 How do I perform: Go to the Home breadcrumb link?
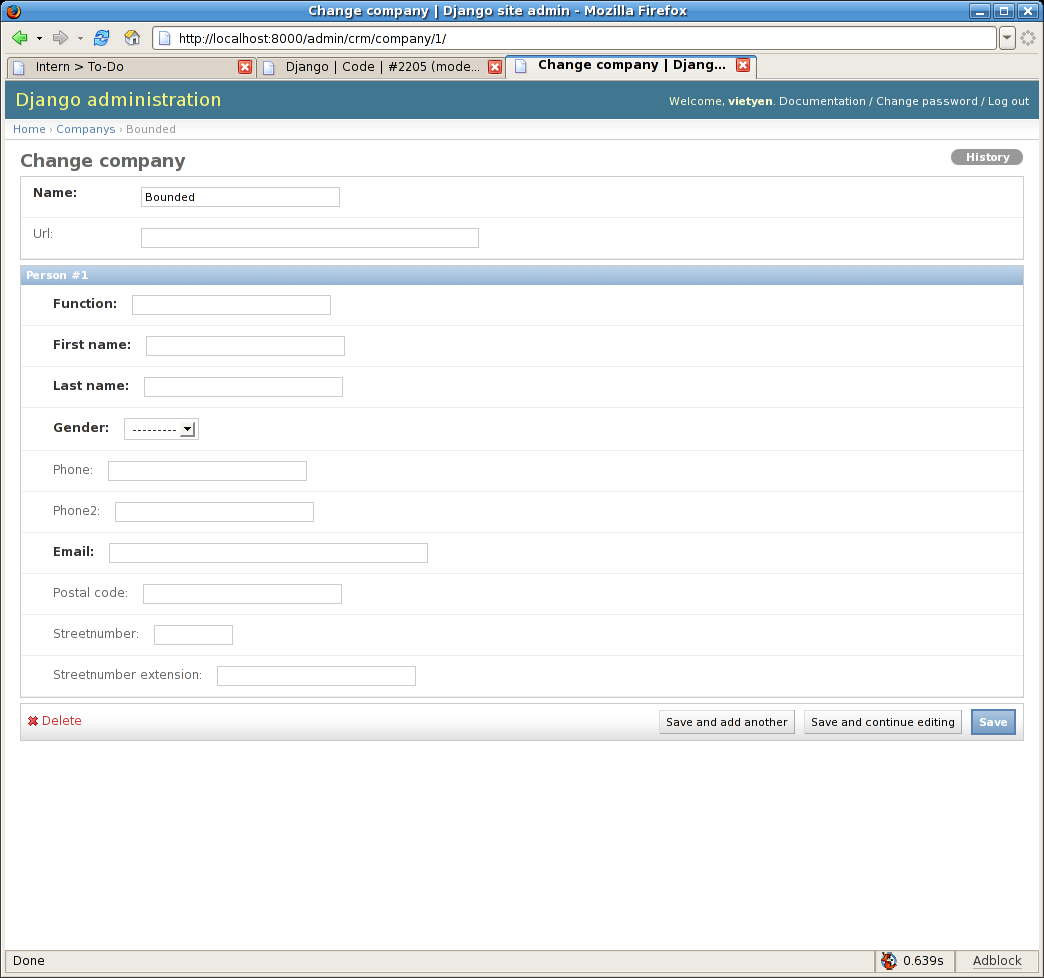pos(29,129)
